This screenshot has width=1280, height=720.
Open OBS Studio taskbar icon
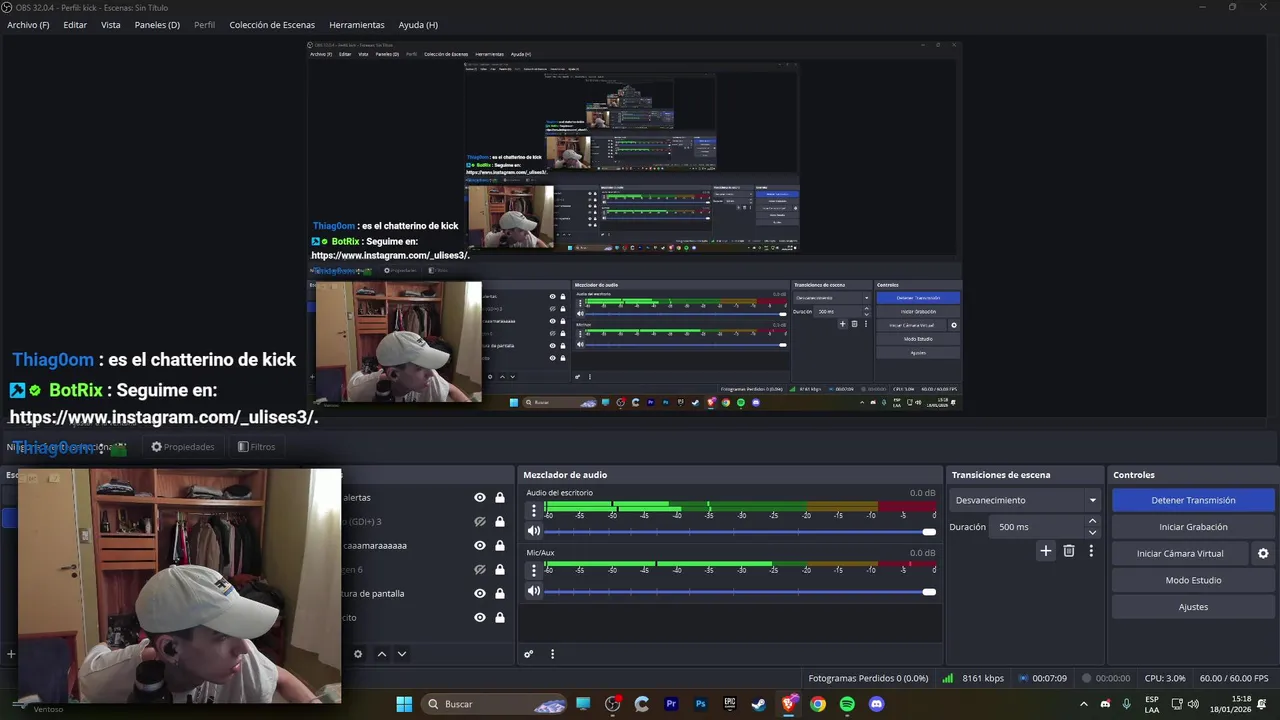pyautogui.click(x=613, y=704)
